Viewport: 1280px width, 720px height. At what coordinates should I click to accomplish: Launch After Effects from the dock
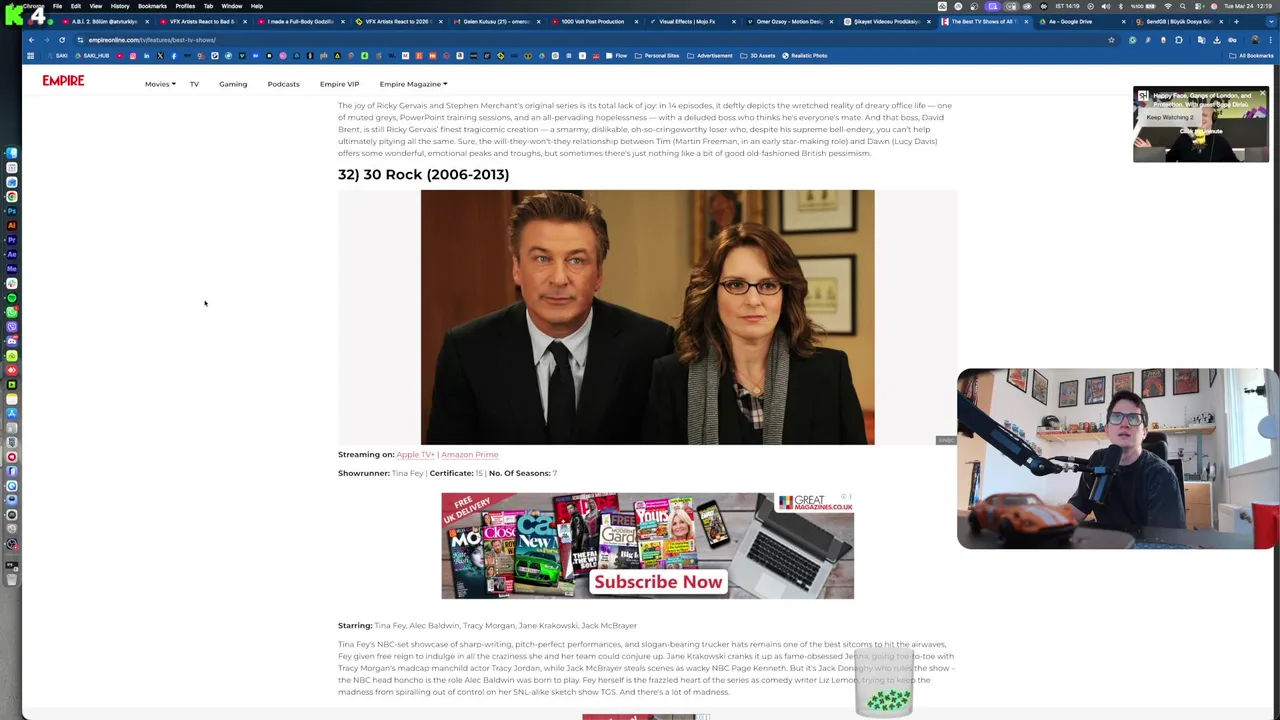[12, 254]
